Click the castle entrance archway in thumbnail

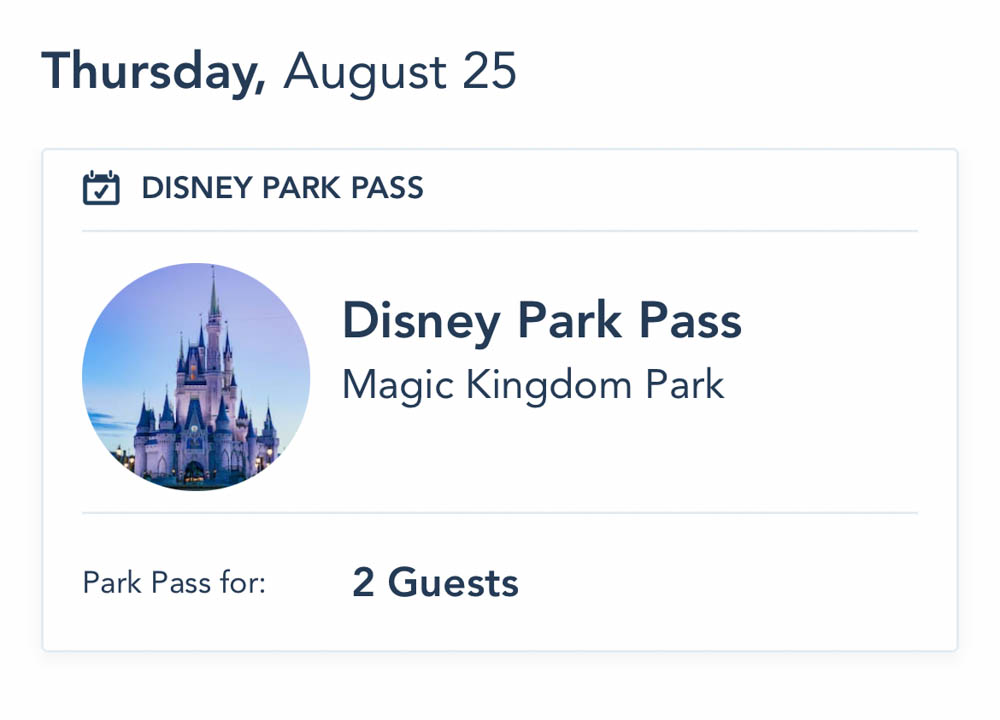coord(194,471)
